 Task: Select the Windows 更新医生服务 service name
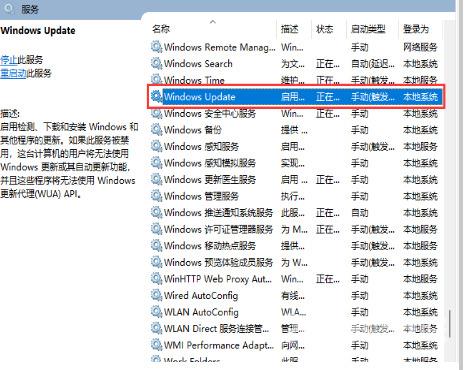tap(210, 180)
